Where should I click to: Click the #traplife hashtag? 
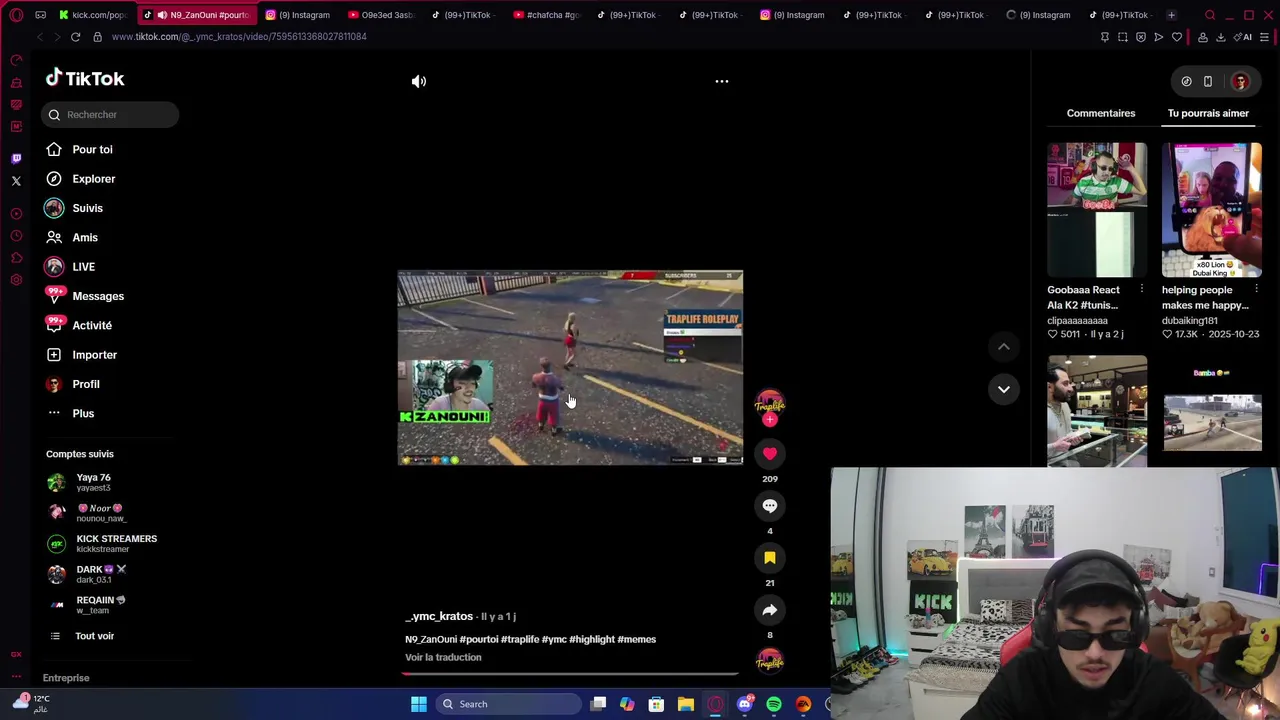(520, 639)
